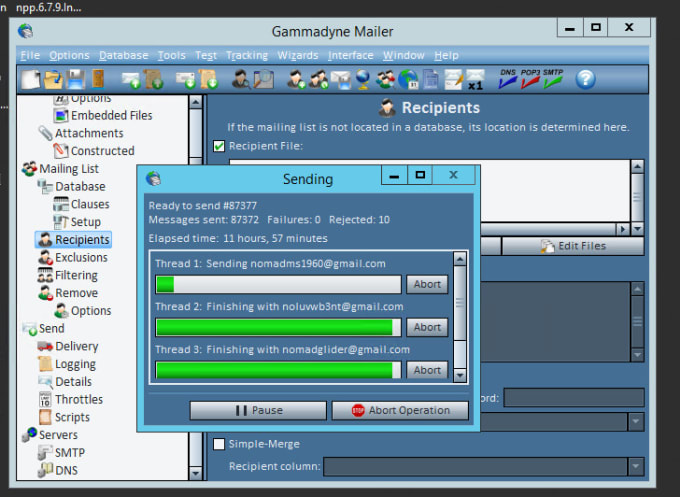Click the new document toolbar icon
This screenshot has width=680, height=497.
(x=31, y=79)
